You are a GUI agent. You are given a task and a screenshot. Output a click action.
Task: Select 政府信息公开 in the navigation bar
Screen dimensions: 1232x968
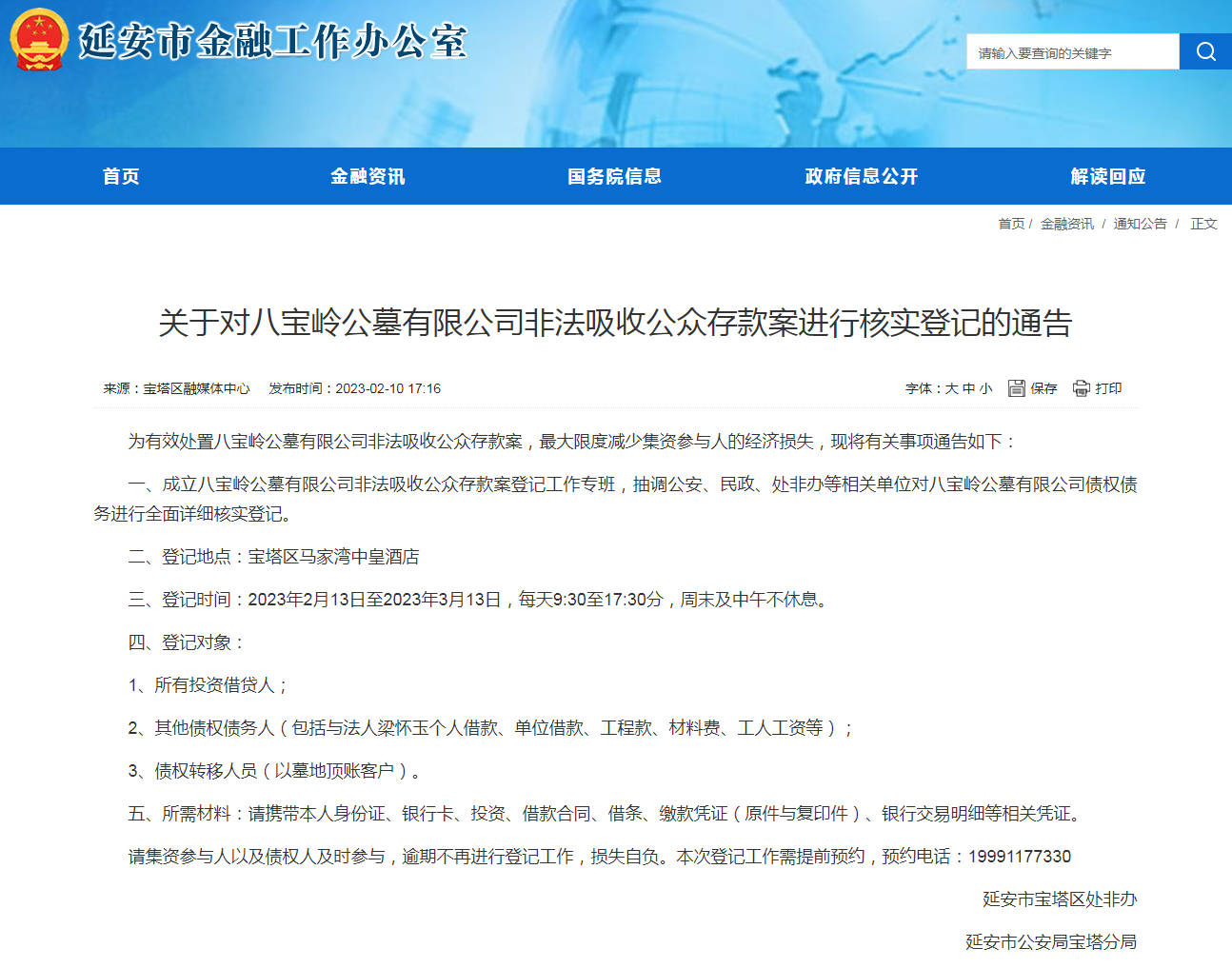click(861, 176)
